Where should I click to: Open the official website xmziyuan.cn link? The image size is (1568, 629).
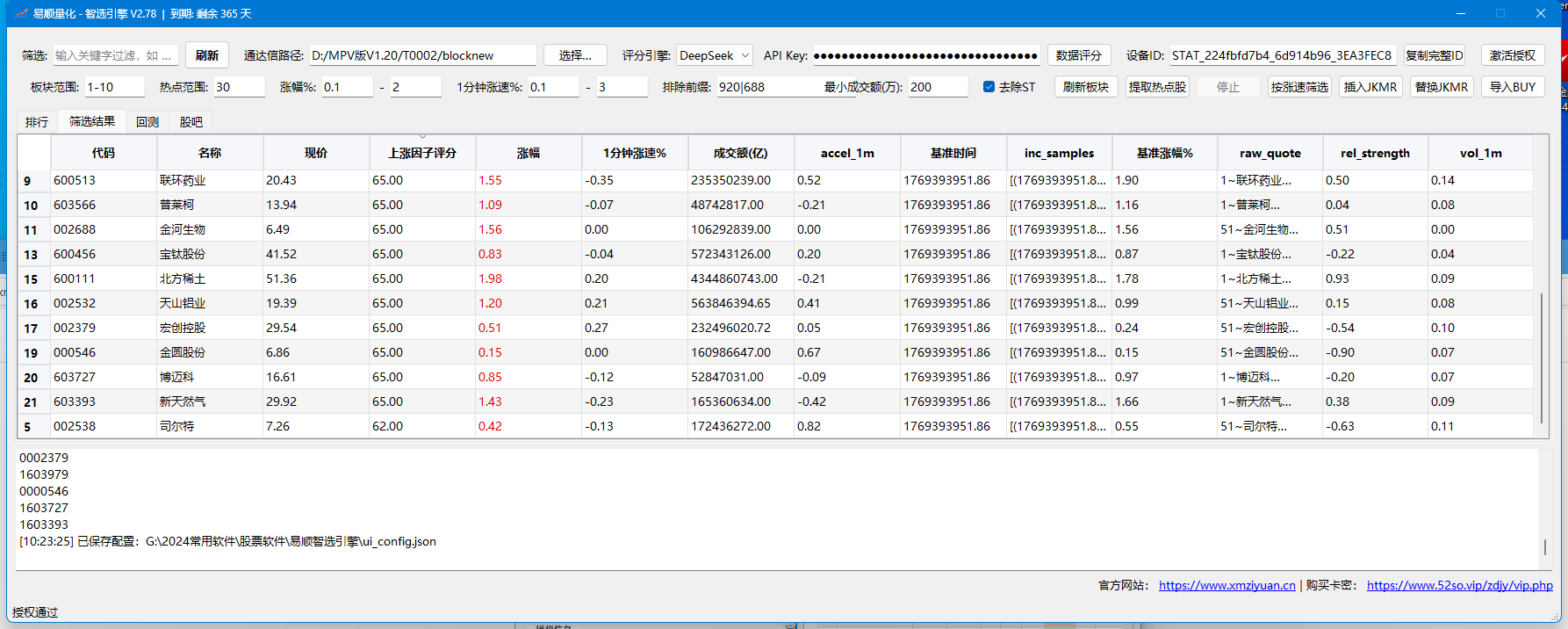coord(1226,585)
